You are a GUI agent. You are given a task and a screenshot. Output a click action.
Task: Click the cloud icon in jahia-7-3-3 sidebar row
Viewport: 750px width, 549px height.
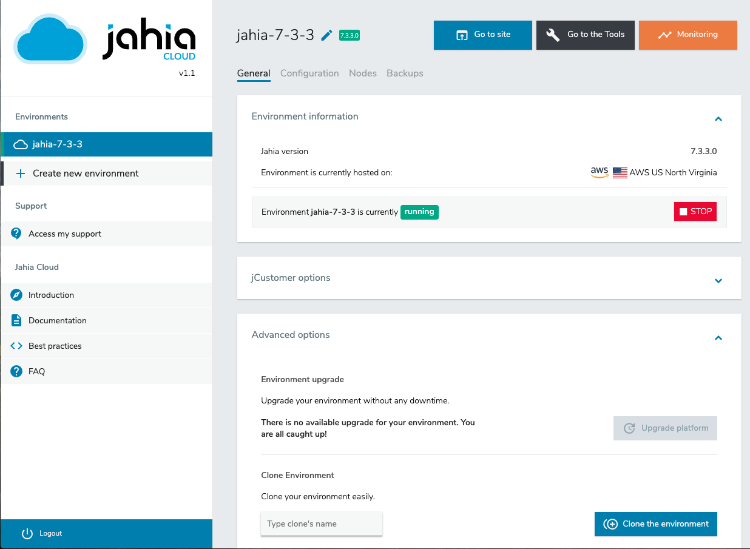click(x=21, y=144)
